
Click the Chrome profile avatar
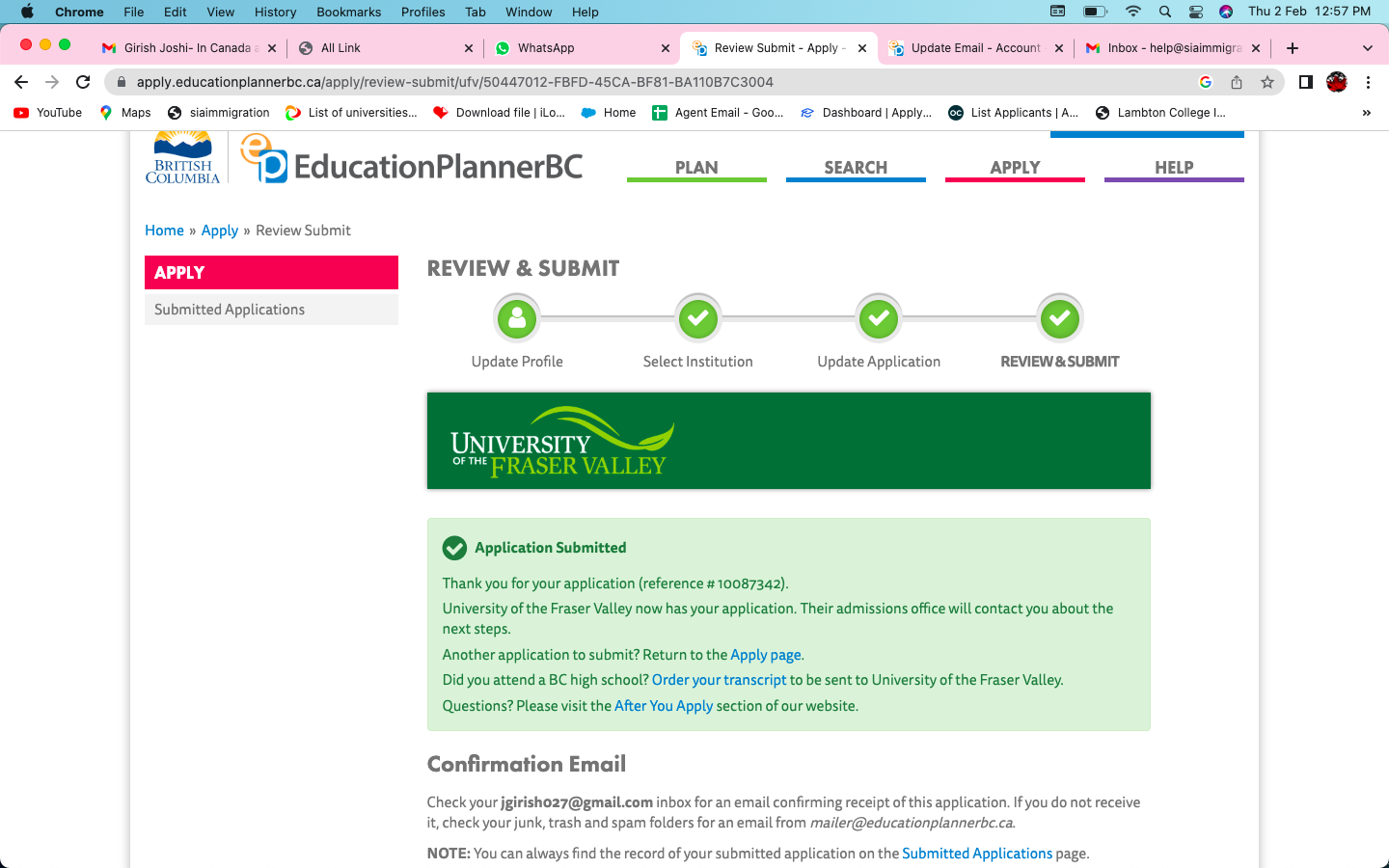tap(1337, 82)
